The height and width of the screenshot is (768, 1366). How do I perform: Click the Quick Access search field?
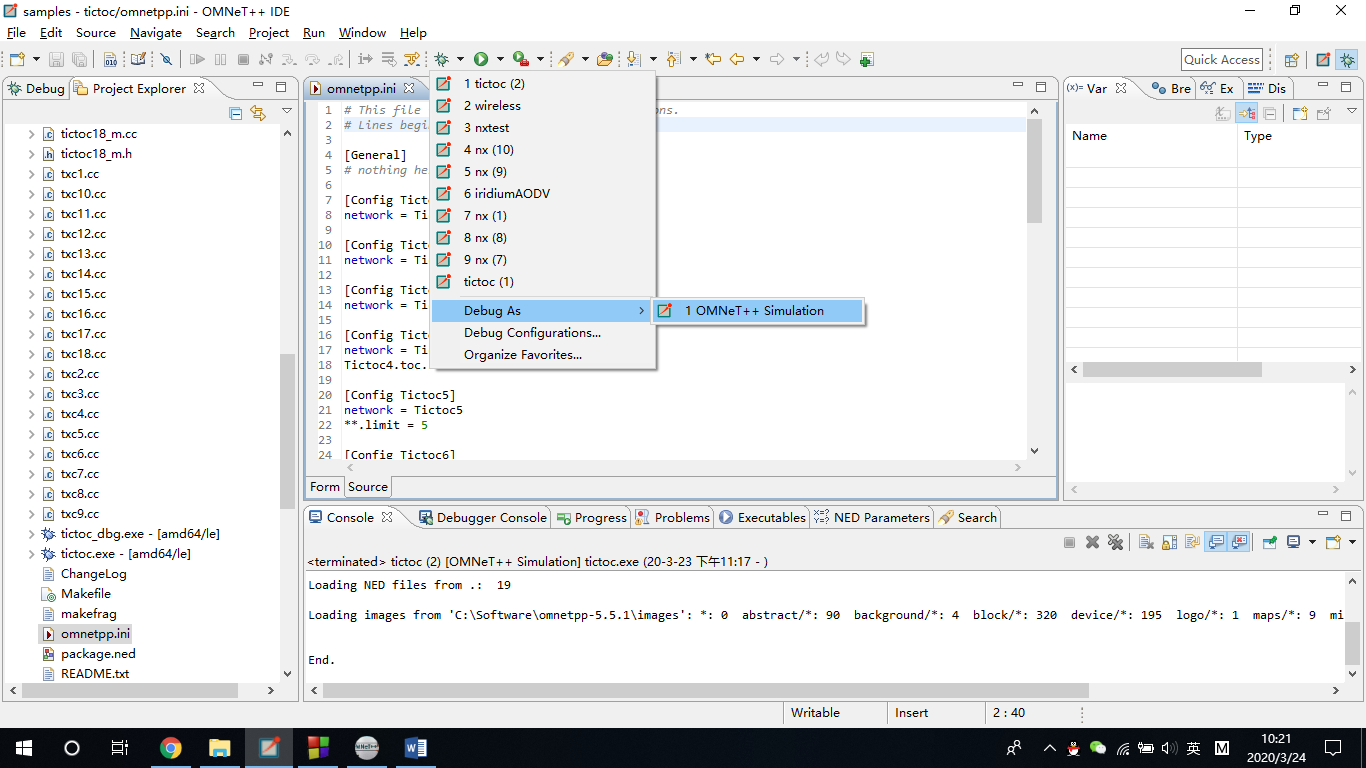pos(1221,60)
